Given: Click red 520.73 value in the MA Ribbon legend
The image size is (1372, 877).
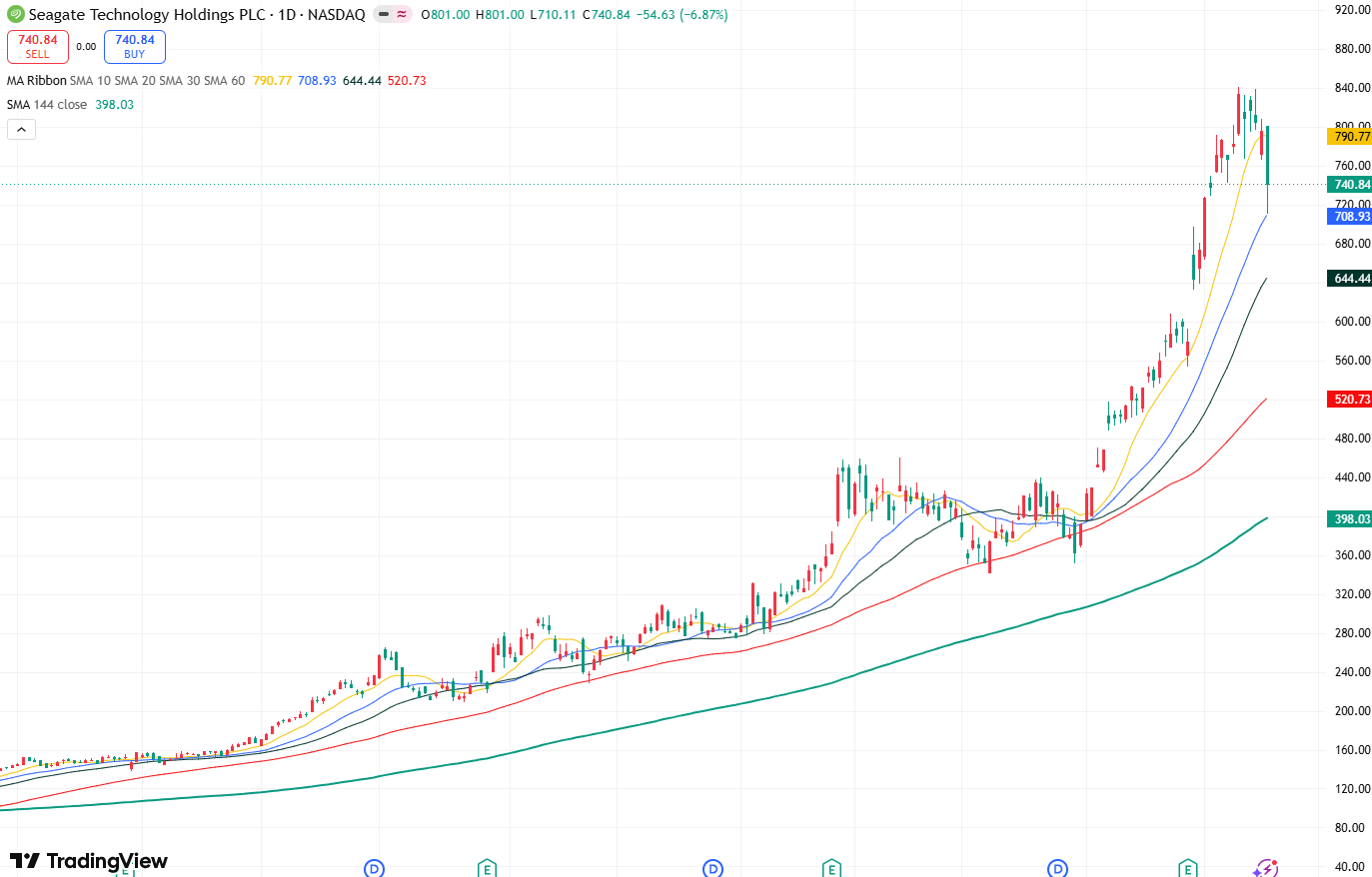Looking at the screenshot, I should [x=407, y=81].
